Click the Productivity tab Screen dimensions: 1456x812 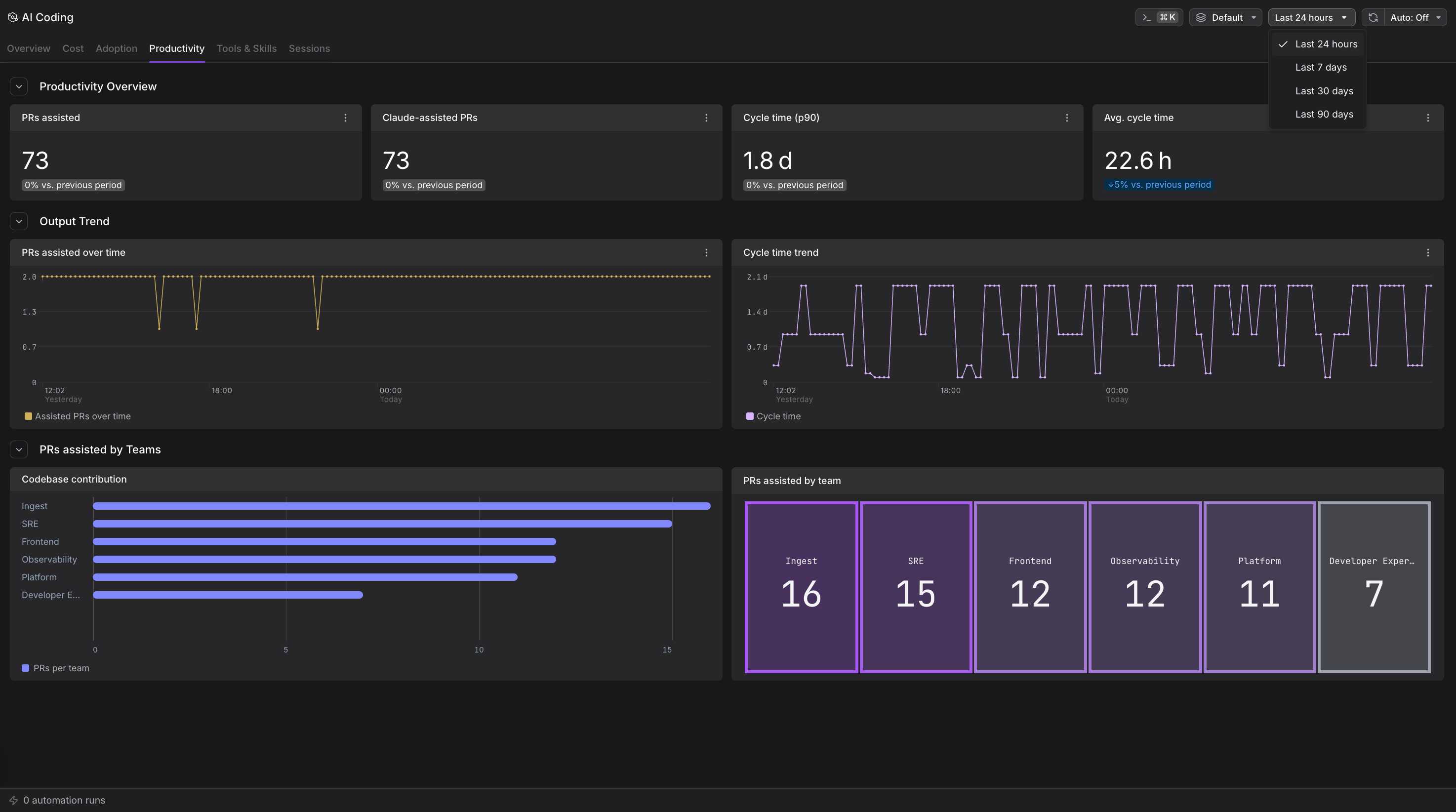(x=177, y=48)
